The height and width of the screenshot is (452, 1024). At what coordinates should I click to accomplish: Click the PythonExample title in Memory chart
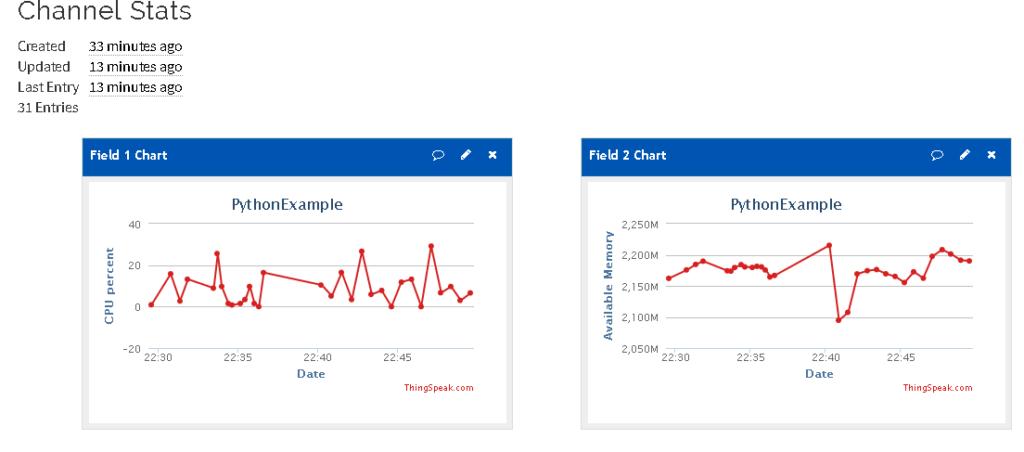[786, 204]
